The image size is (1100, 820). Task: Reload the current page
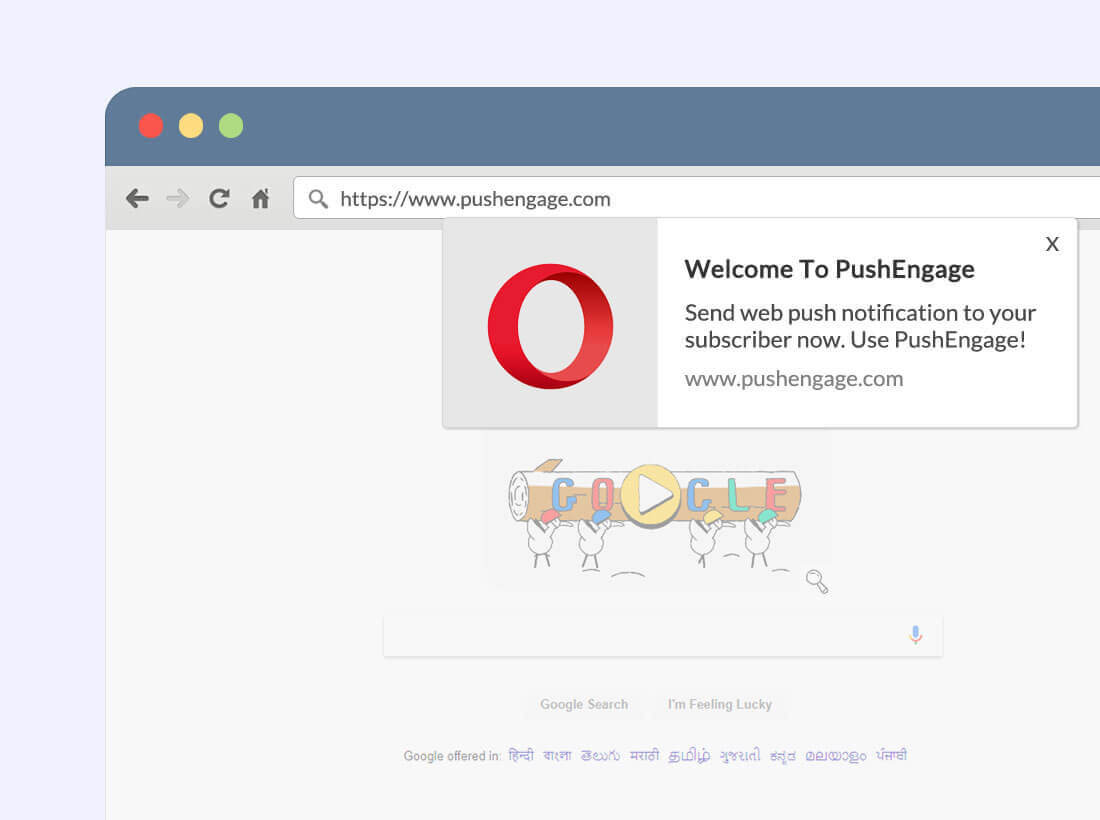tap(219, 198)
